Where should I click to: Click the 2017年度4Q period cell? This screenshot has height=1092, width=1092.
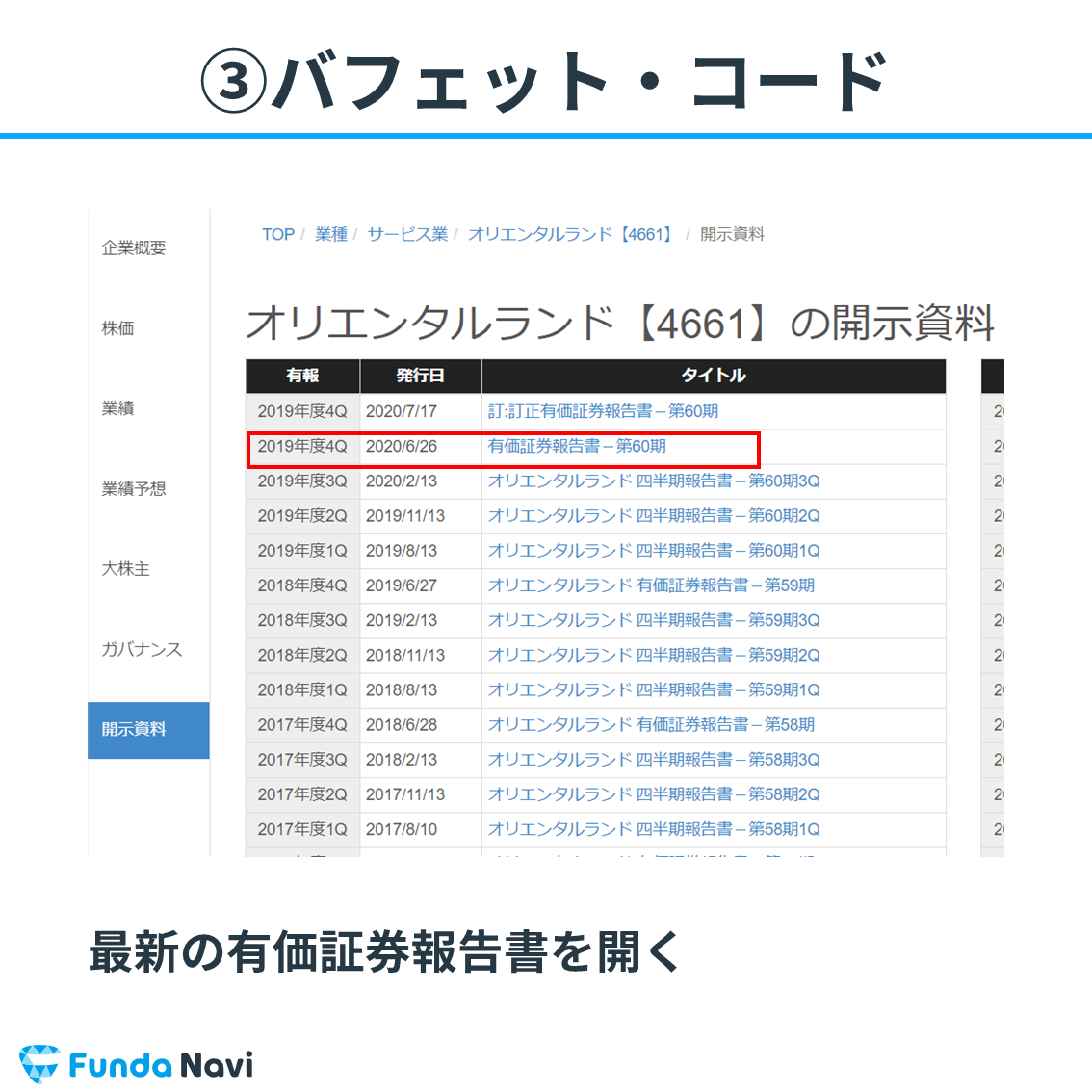(x=302, y=725)
